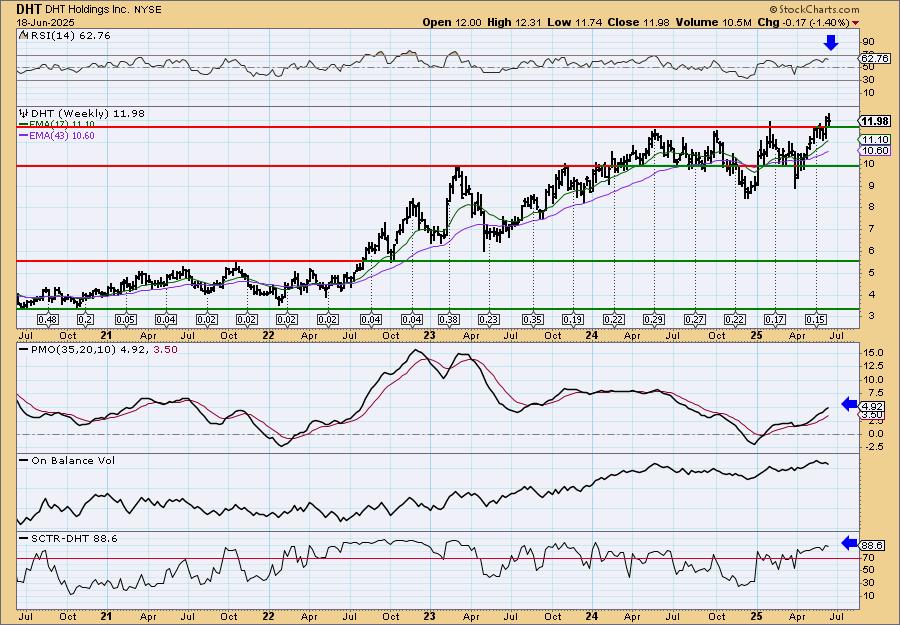900x625 pixels.
Task: Click the Close 11.98 value in the header
Action: coord(637,22)
